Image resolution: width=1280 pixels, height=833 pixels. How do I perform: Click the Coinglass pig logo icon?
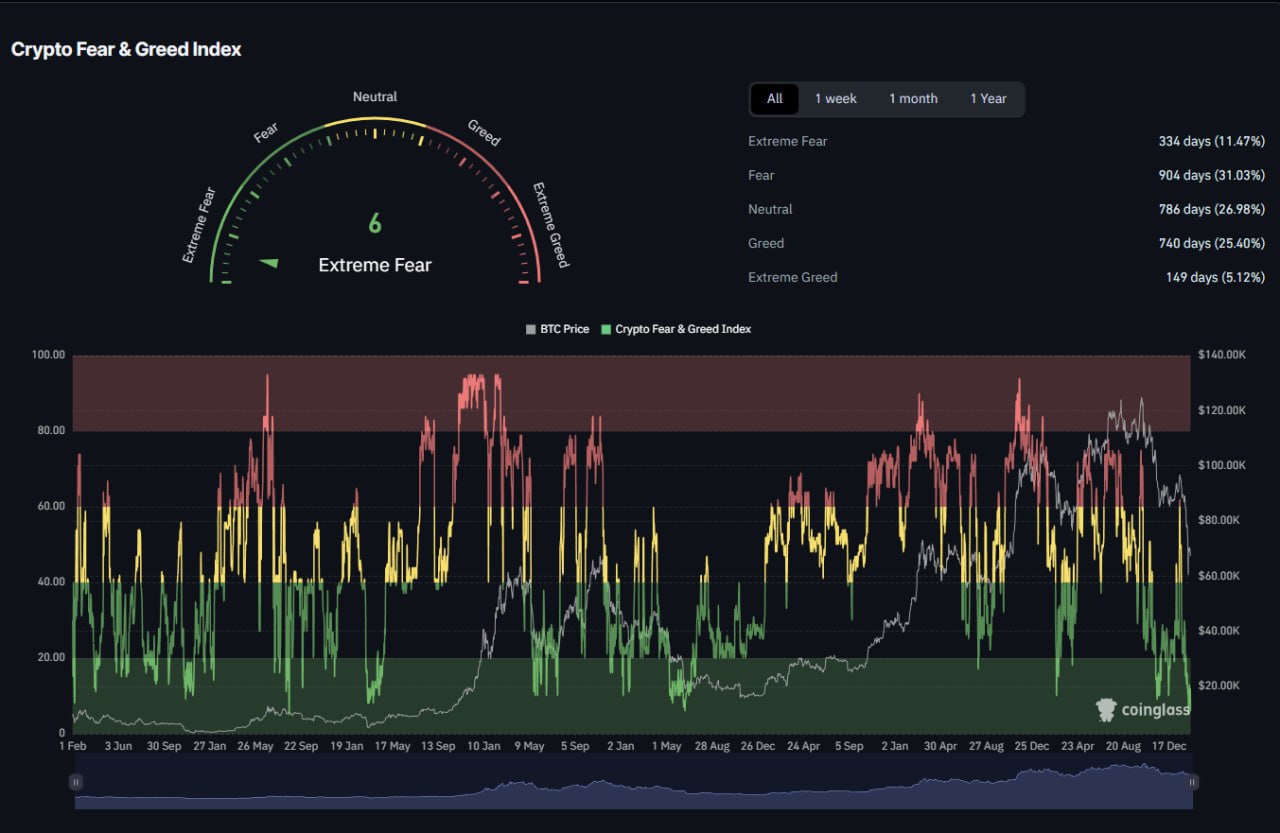coord(1104,709)
